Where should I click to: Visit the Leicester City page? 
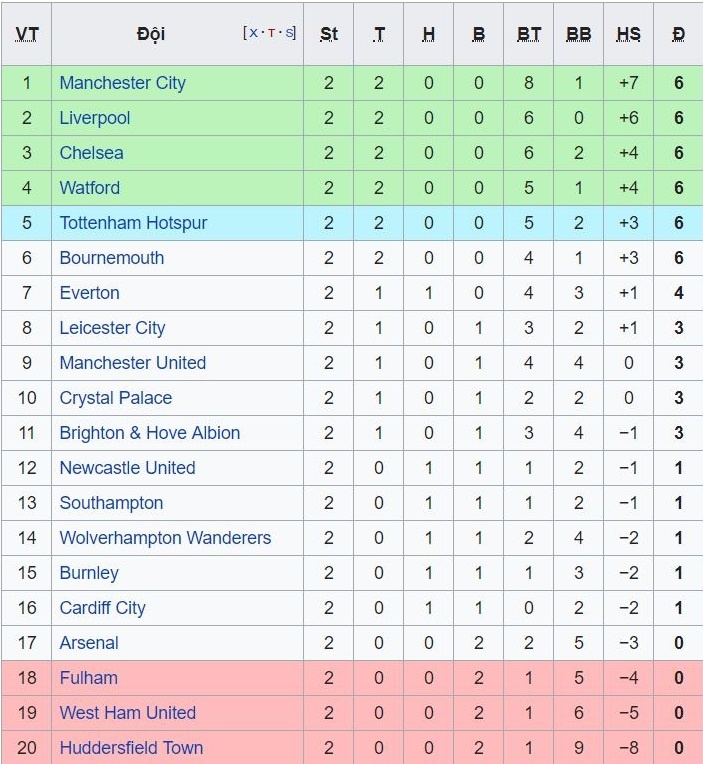pyautogui.click(x=112, y=328)
